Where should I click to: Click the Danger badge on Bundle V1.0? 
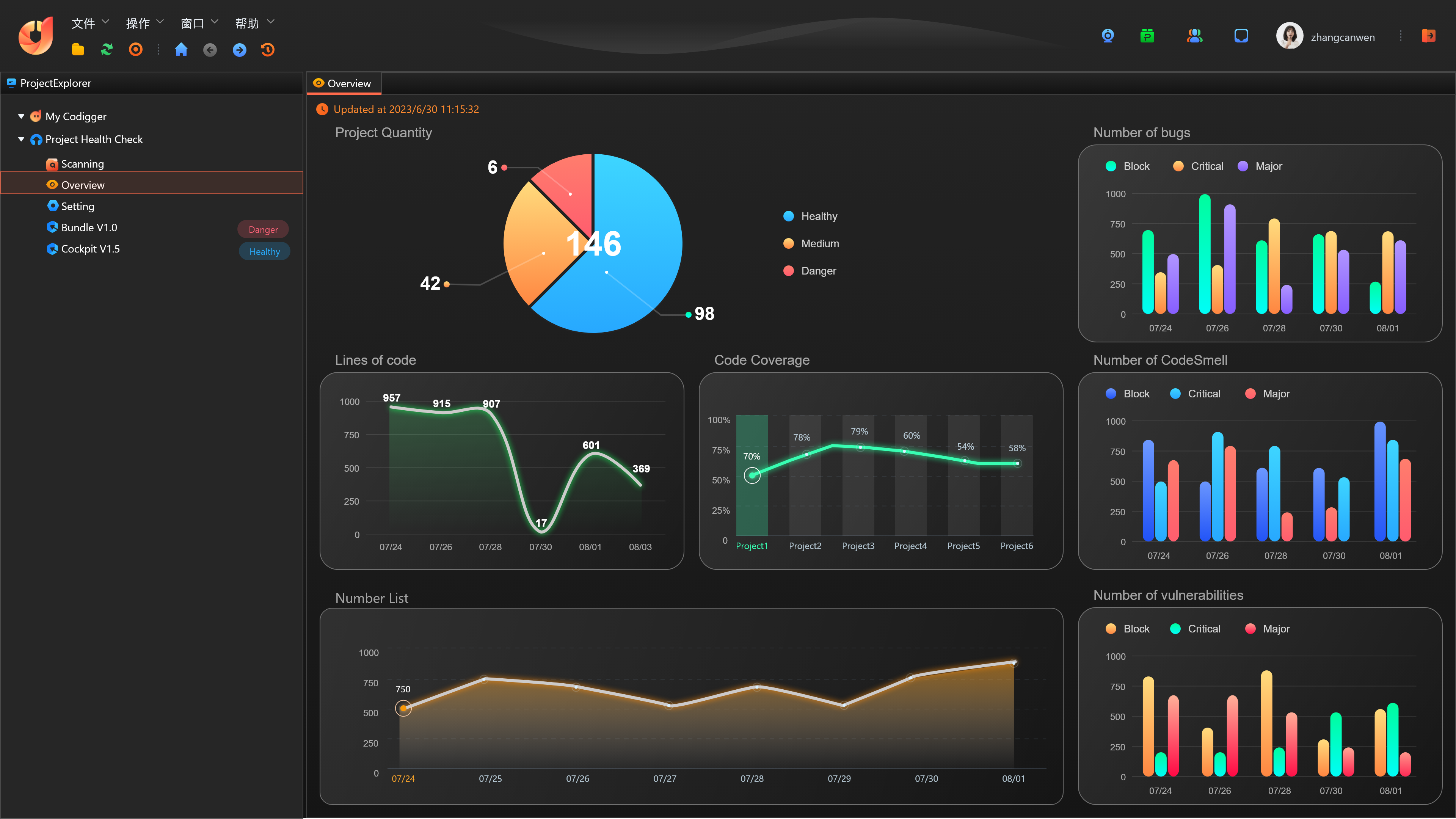[x=263, y=229]
